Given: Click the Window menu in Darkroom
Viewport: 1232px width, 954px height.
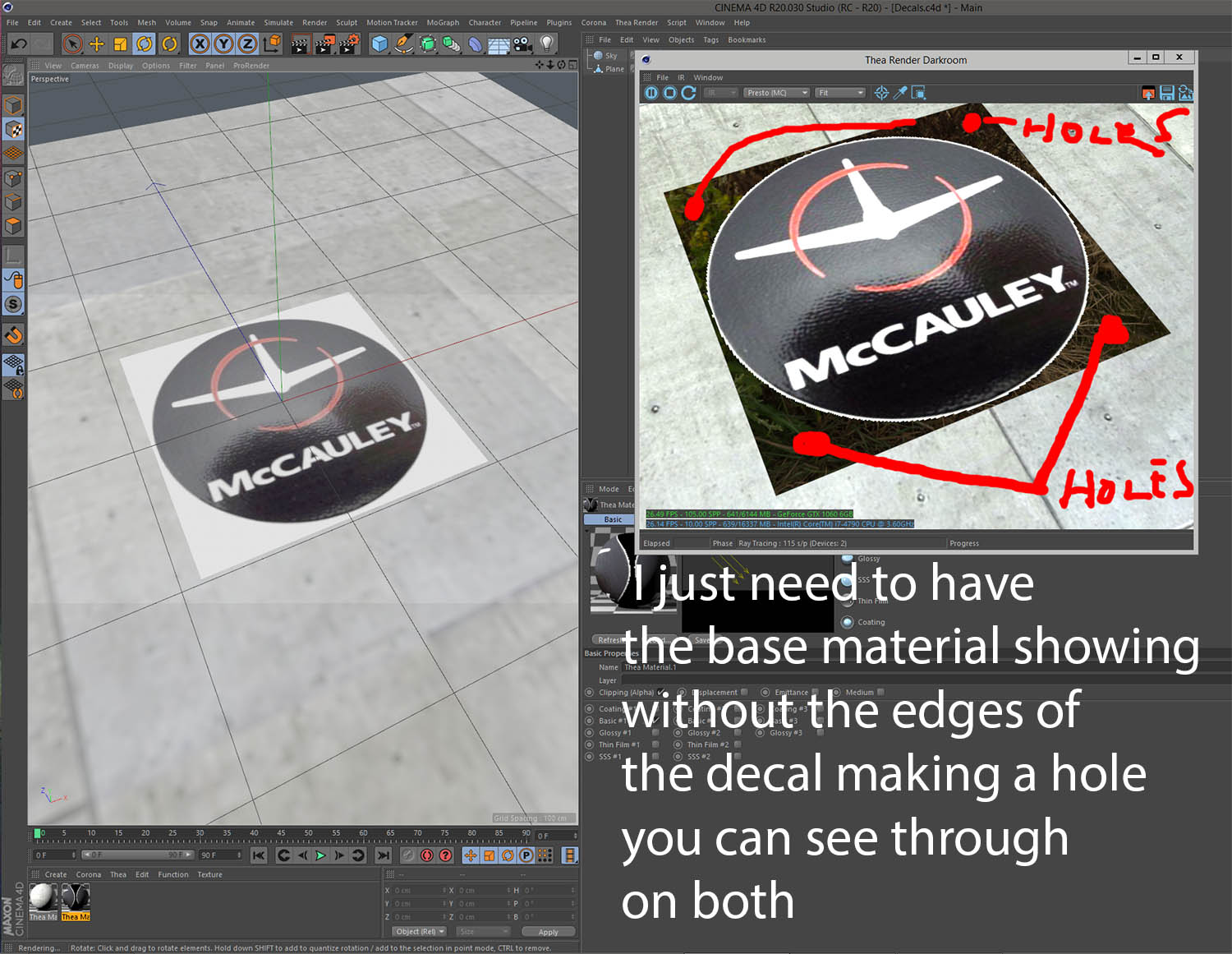Looking at the screenshot, I should (x=708, y=77).
